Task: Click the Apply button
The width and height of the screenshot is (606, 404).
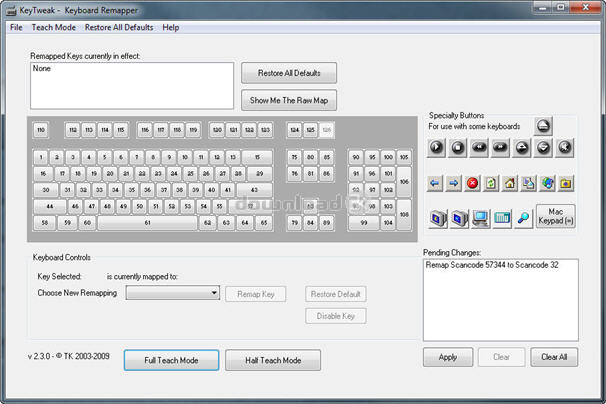Action: (448, 357)
